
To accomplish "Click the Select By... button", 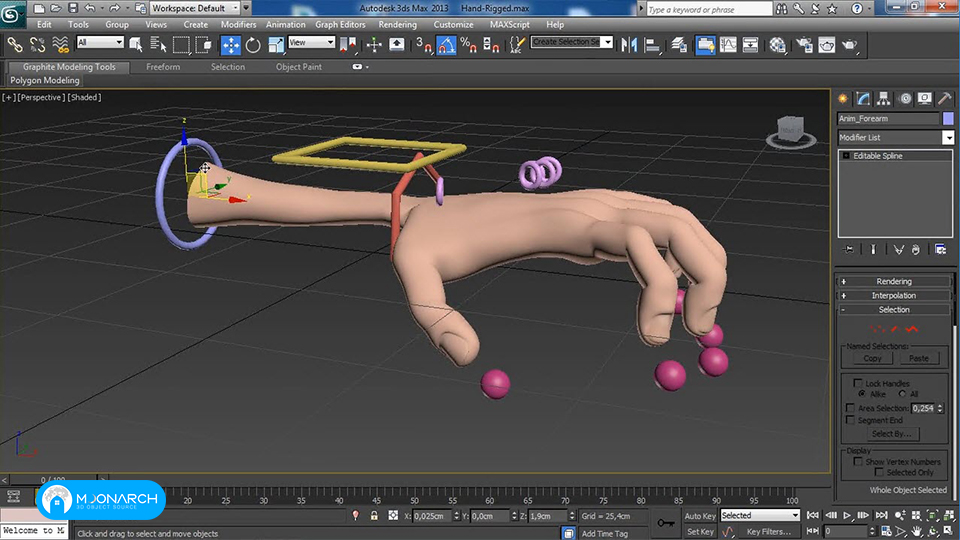I will tap(891, 433).
